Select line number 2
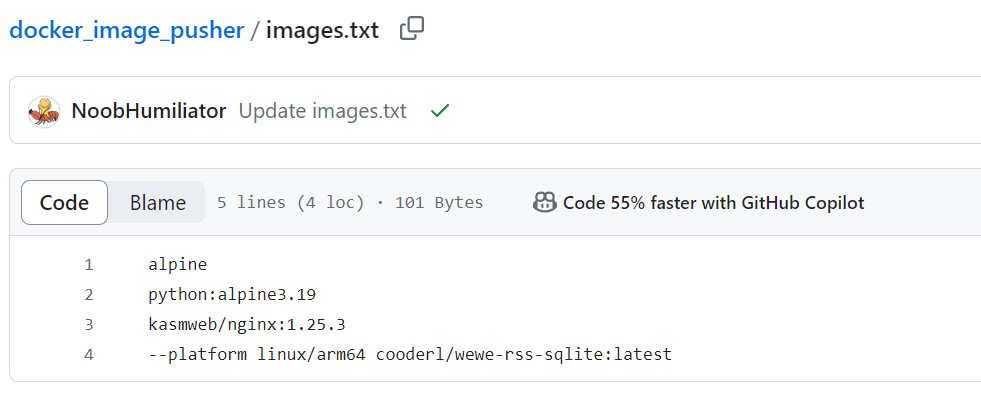This screenshot has width=981, height=393. coord(89,295)
